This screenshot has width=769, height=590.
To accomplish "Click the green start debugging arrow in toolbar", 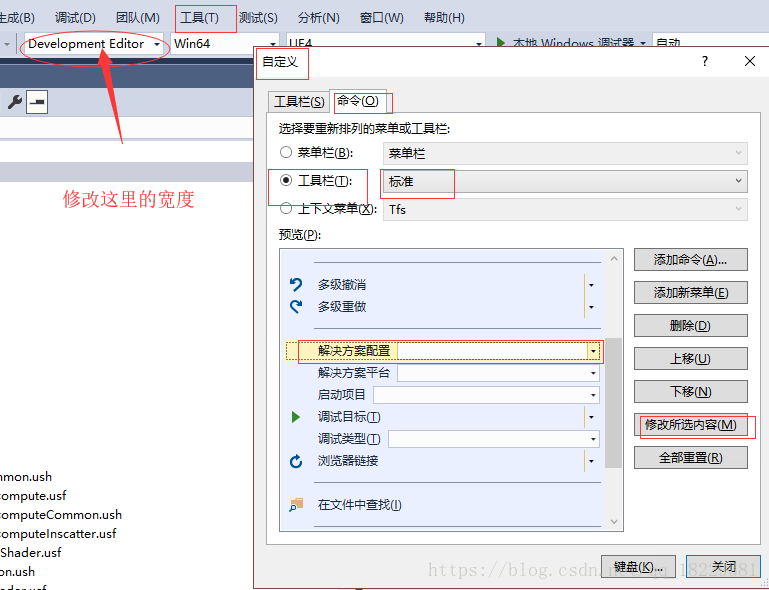I will tap(500, 43).
